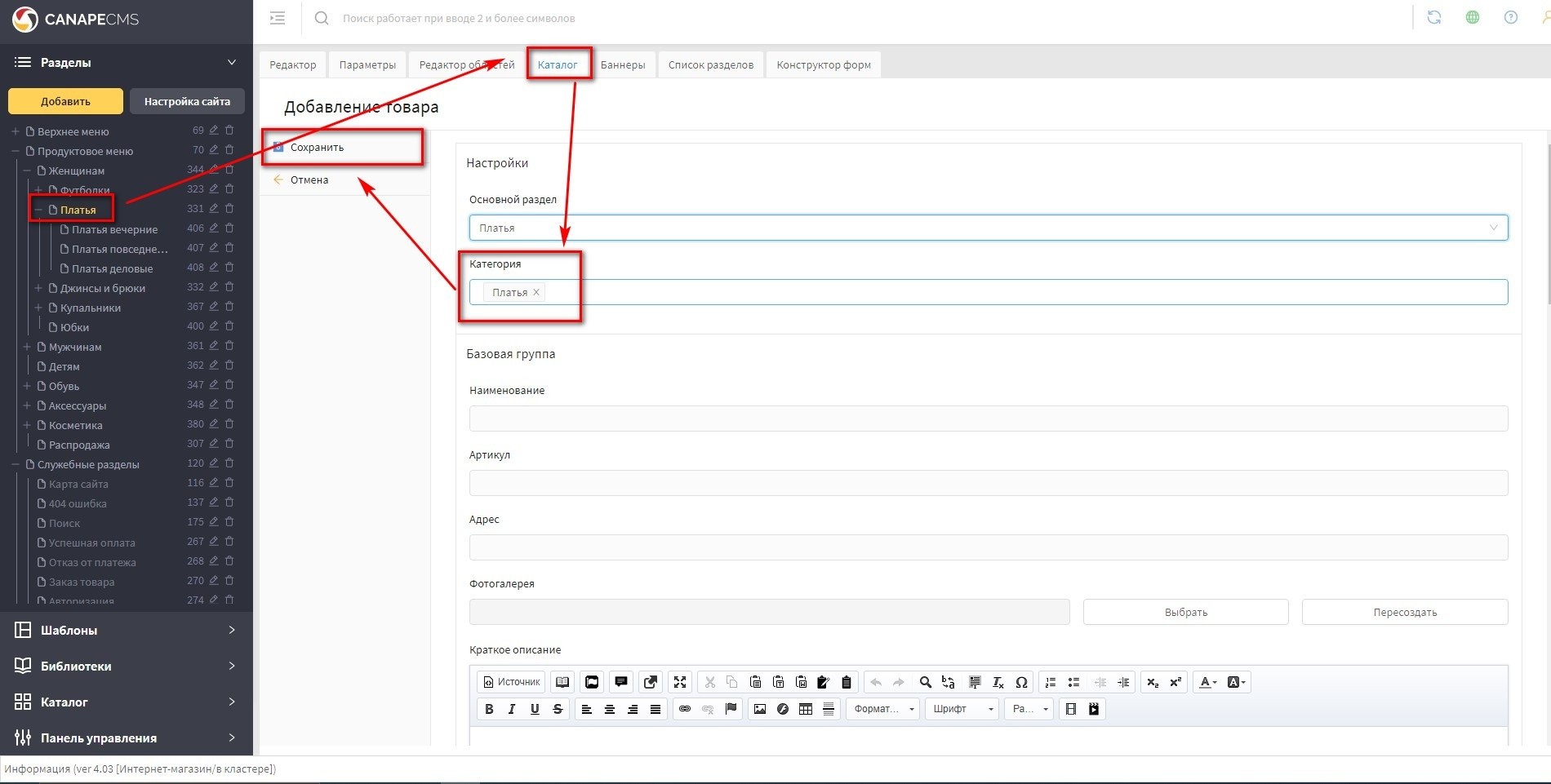1551x784 pixels.
Task: Click into the Наименование input field
Action: [988, 419]
